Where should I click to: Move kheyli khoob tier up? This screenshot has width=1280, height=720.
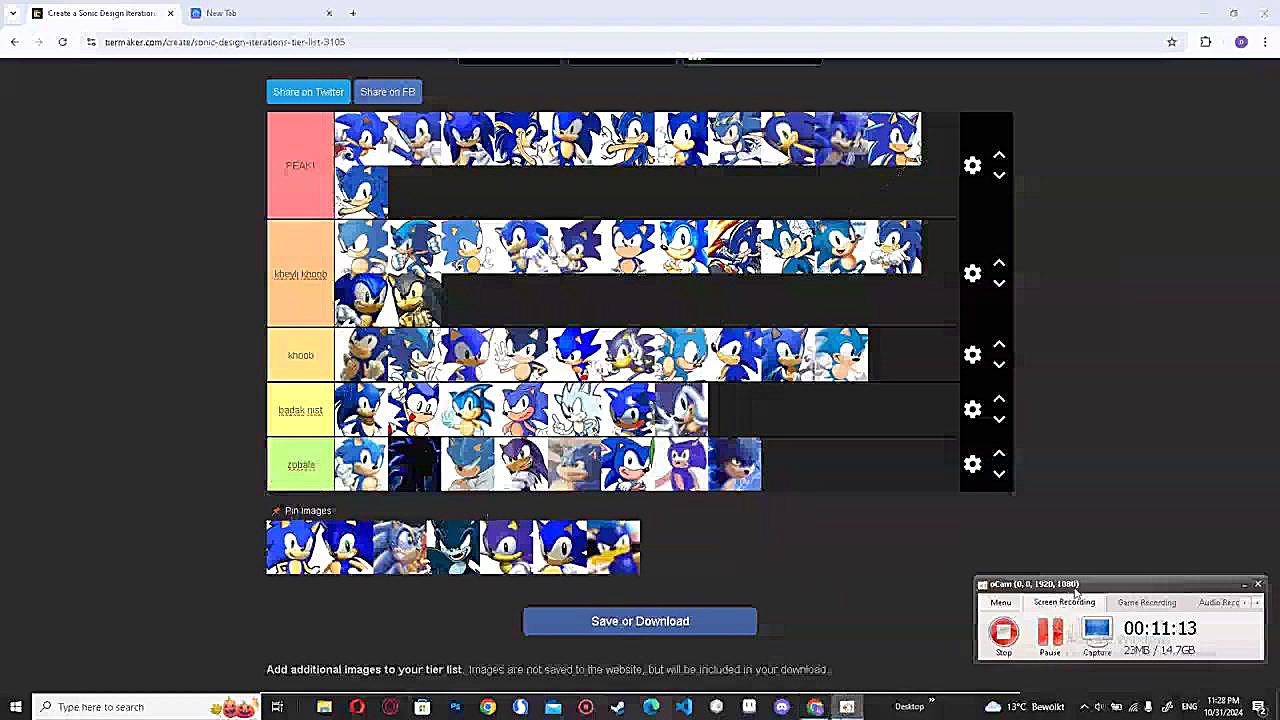click(999, 264)
